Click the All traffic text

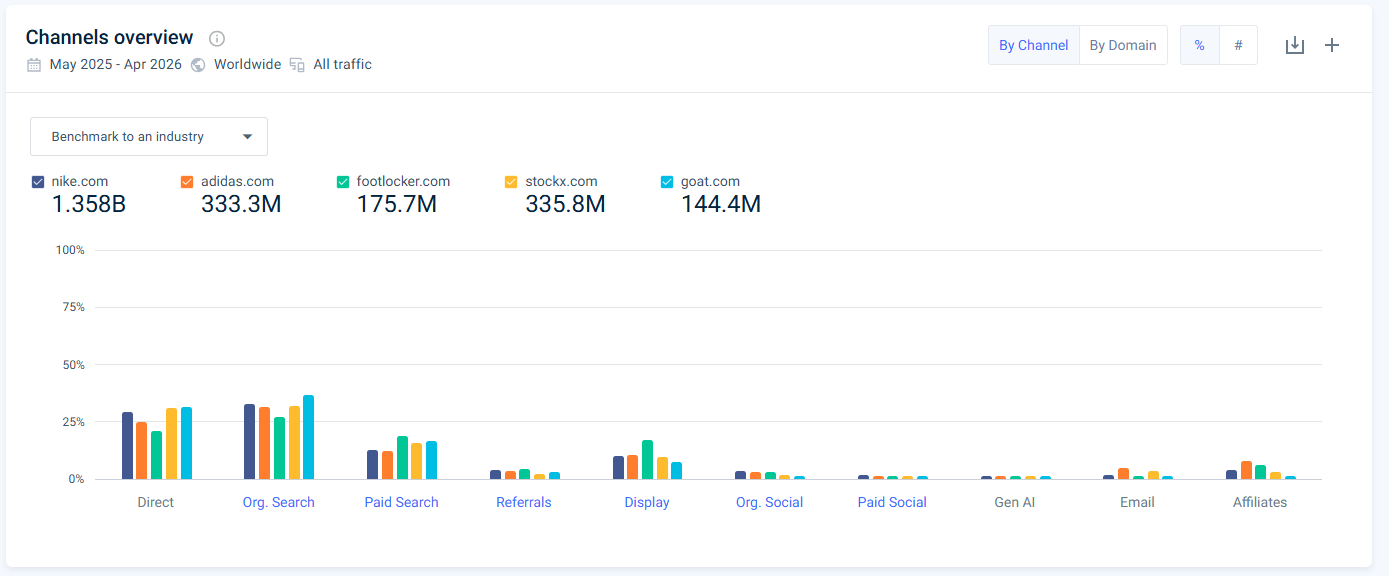(x=342, y=64)
